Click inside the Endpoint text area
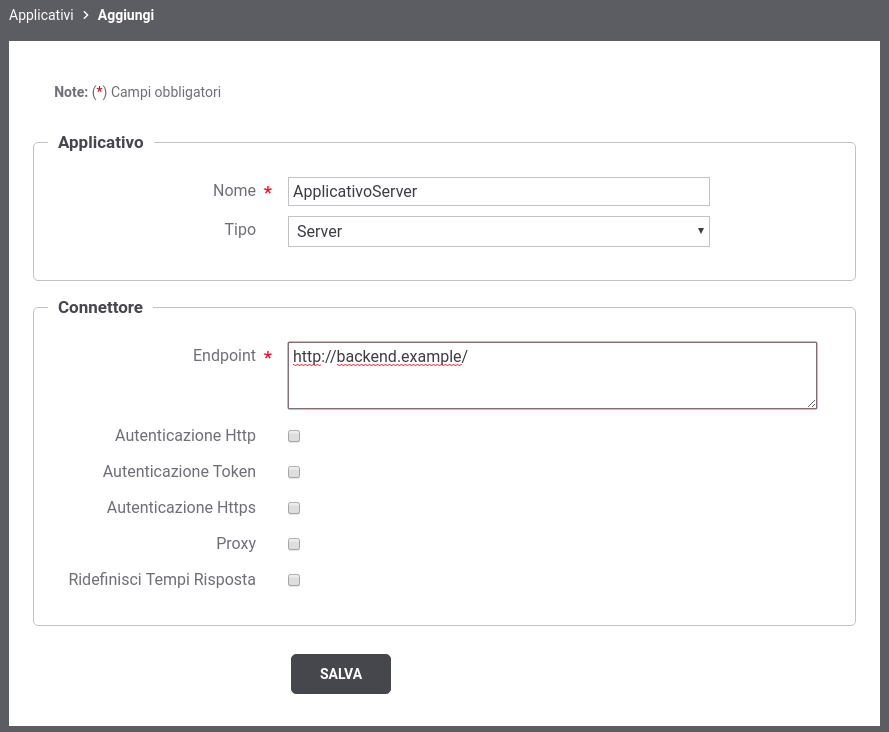Viewport: 889px width, 732px height. (x=552, y=375)
